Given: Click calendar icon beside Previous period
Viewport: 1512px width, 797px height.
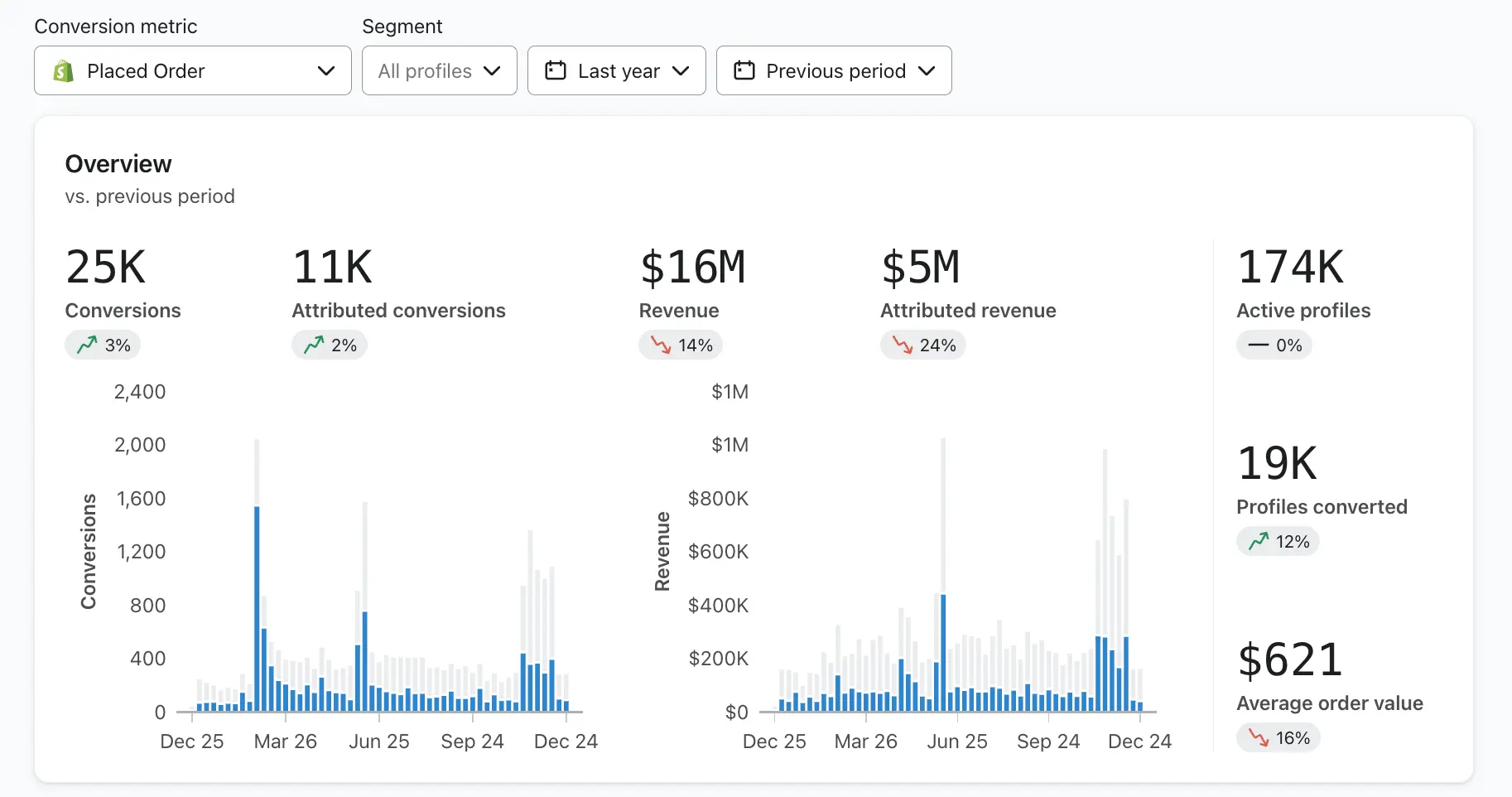Looking at the screenshot, I should (x=744, y=70).
